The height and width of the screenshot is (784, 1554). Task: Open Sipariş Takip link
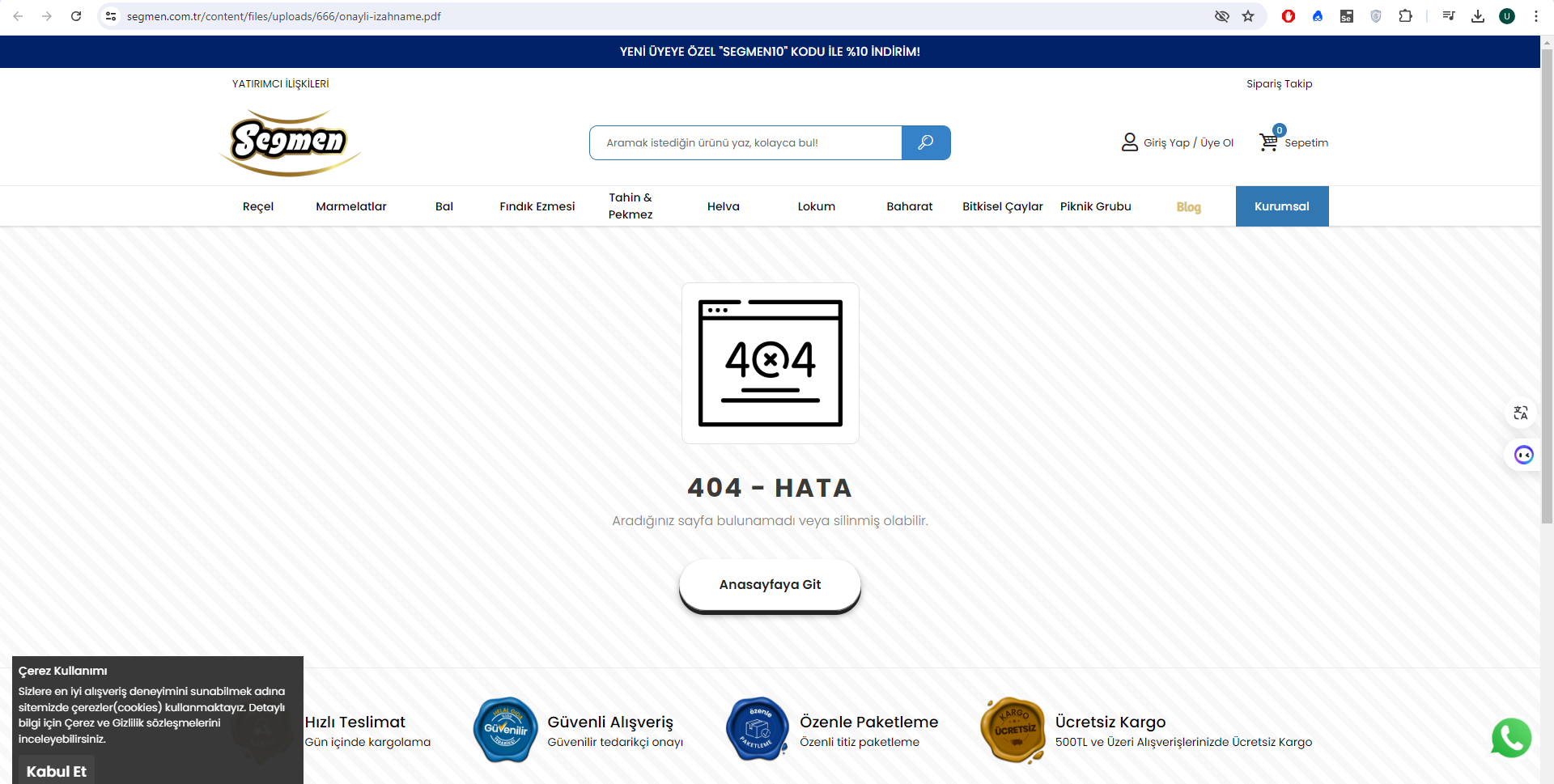coord(1280,84)
